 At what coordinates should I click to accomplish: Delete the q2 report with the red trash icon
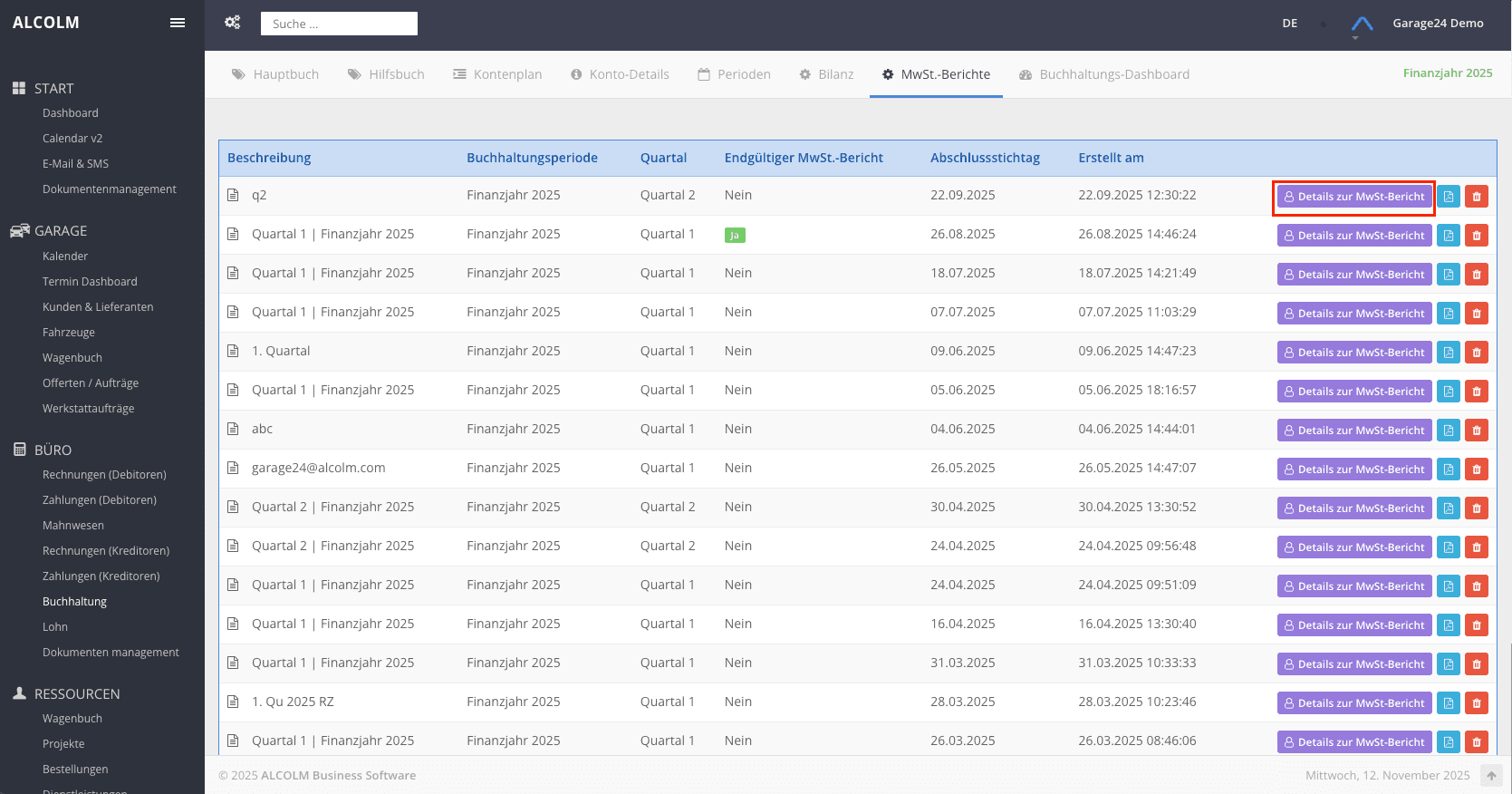pyautogui.click(x=1477, y=197)
